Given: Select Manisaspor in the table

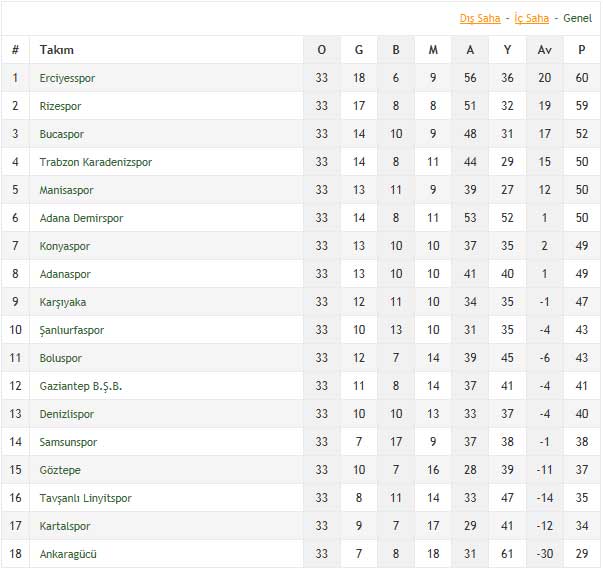Looking at the screenshot, I should point(67,190).
